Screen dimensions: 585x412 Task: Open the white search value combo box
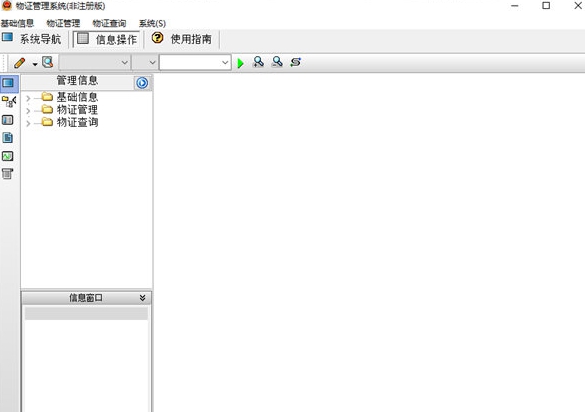[195, 62]
